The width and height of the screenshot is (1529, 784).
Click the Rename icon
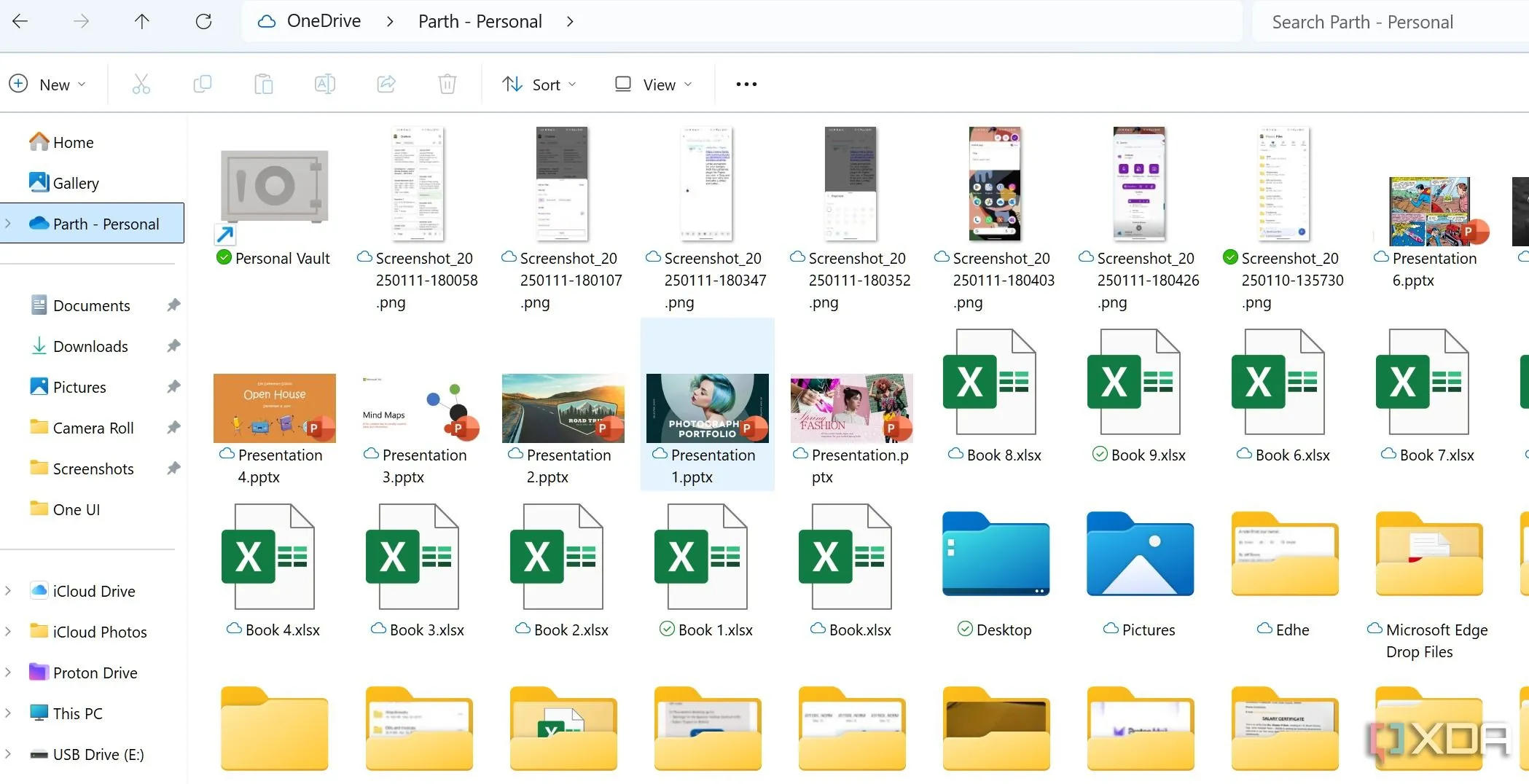click(325, 85)
